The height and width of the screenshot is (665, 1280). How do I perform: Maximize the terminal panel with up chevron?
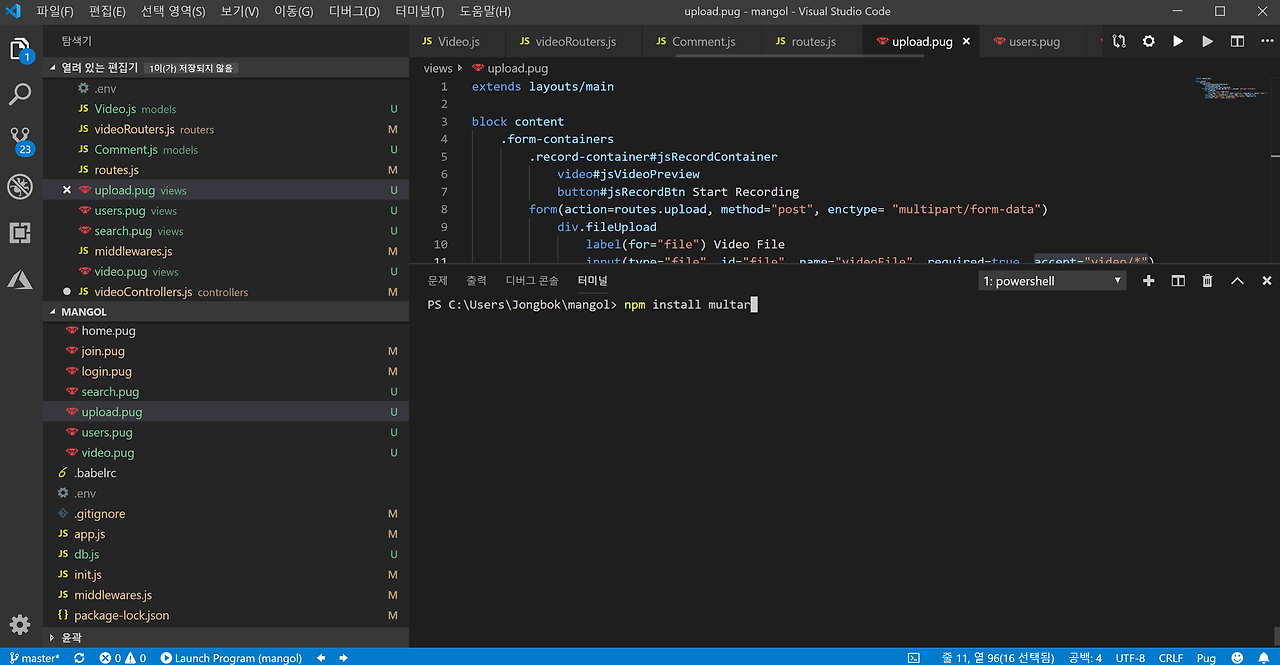click(1237, 281)
